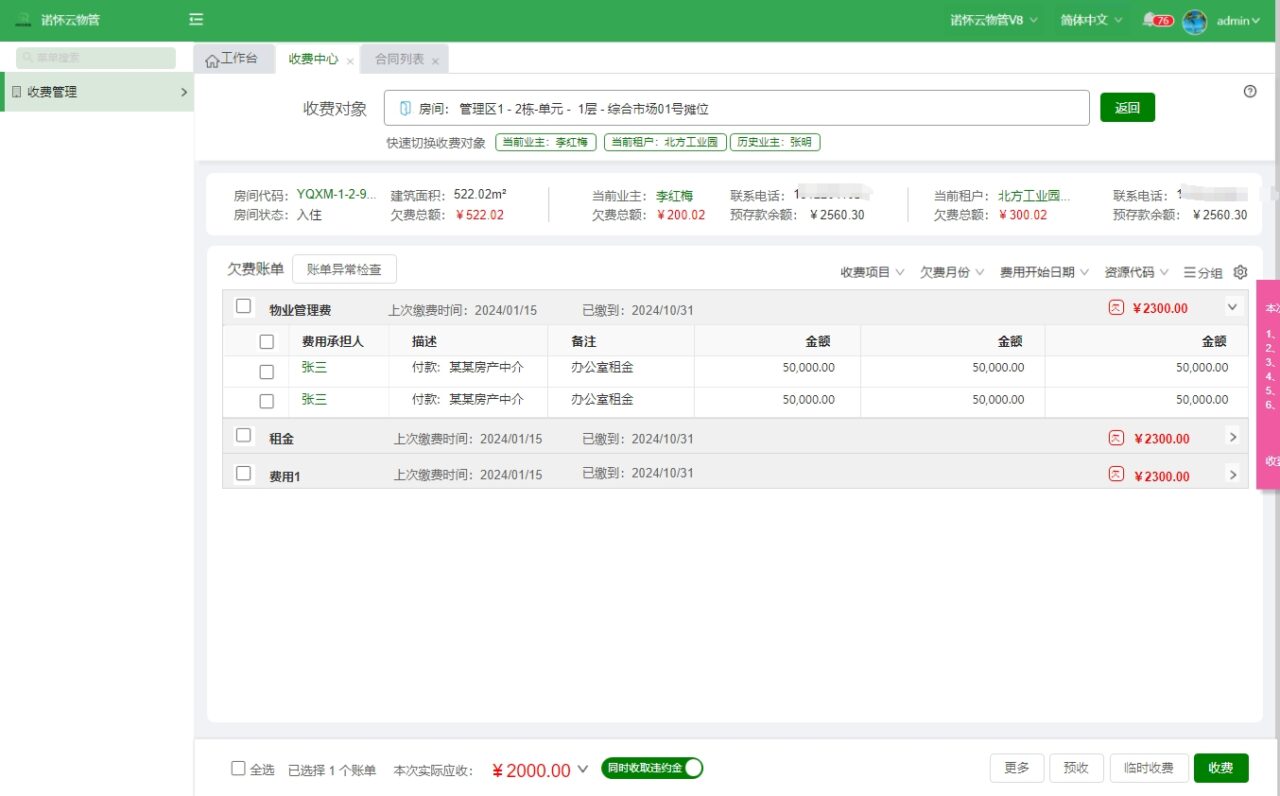This screenshot has width=1280, height=796.
Task: Click the home icon on 工作台 tab
Action: point(212,60)
